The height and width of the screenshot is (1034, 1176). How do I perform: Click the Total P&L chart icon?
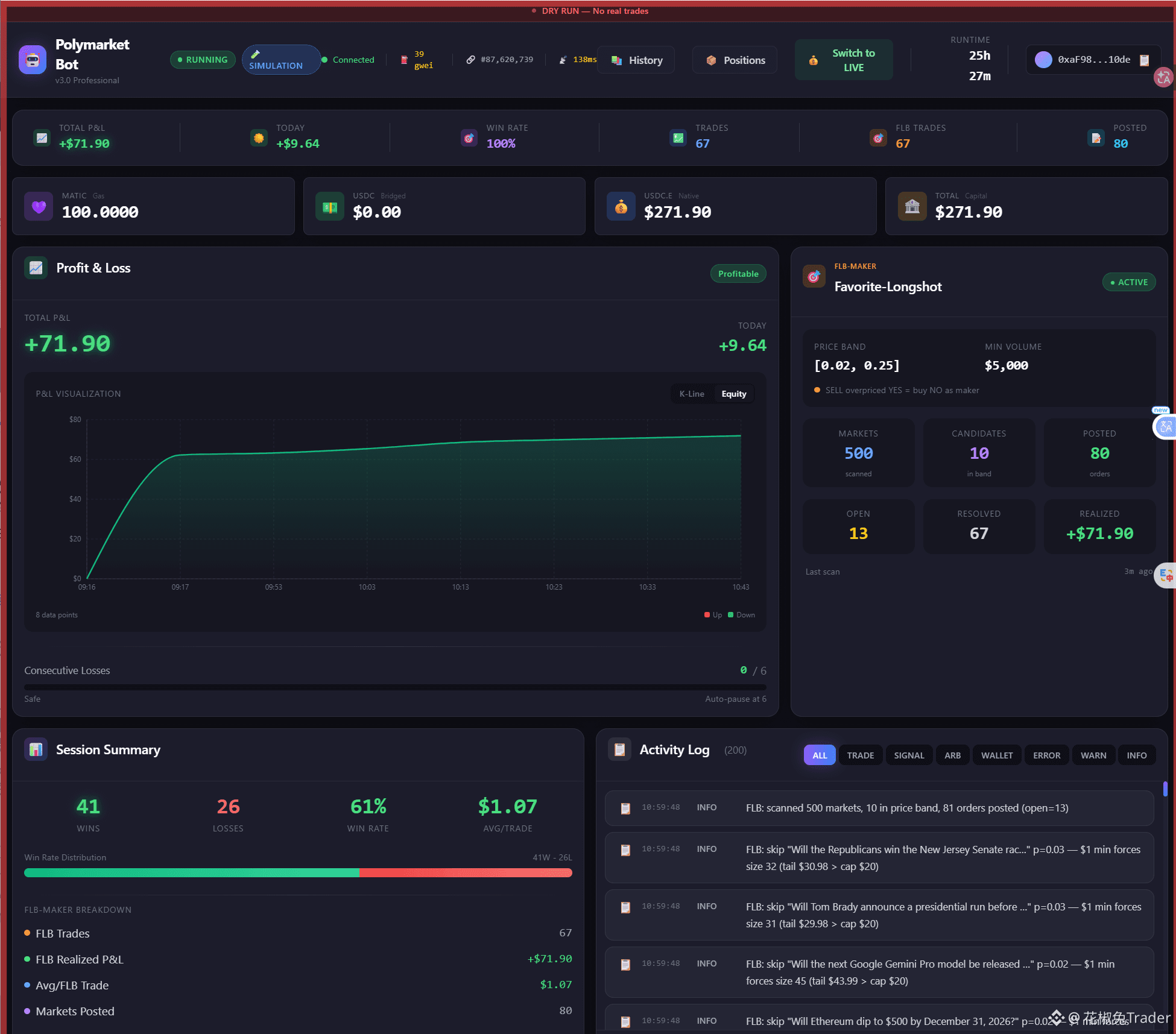pos(42,138)
